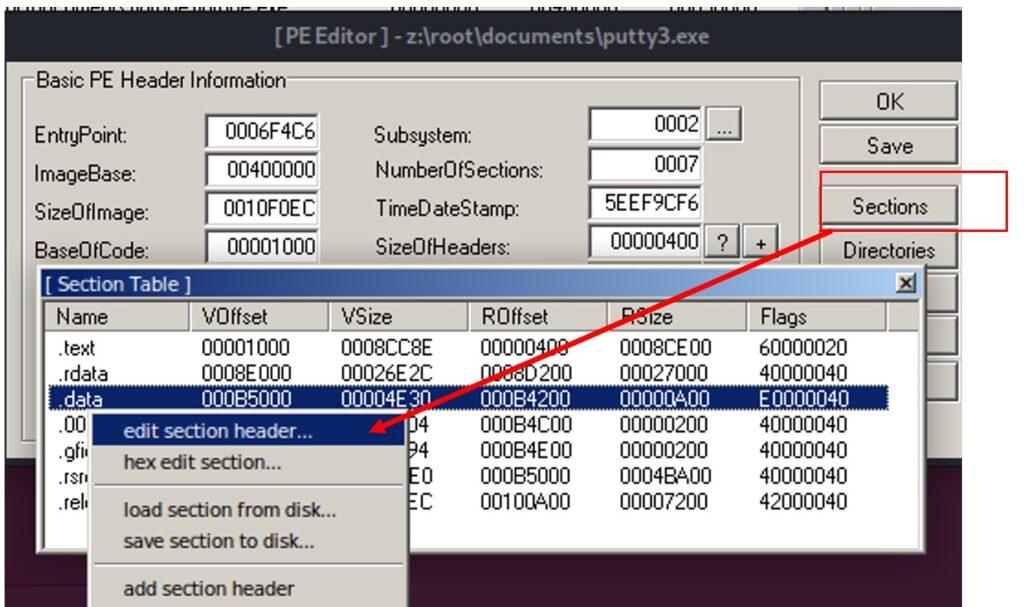The width and height of the screenshot is (1024, 607).
Task: Click into the SizeOfImage field
Action: click(x=262, y=209)
